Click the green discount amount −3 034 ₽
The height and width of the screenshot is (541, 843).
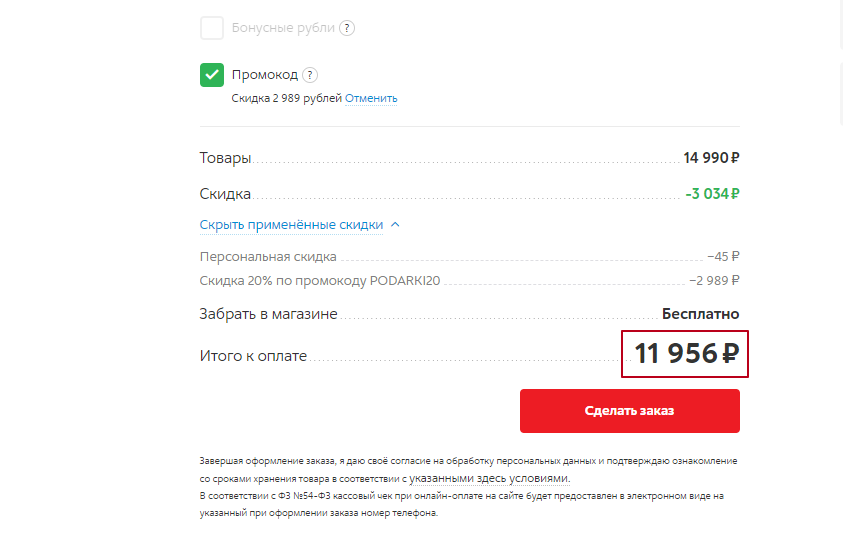712,194
